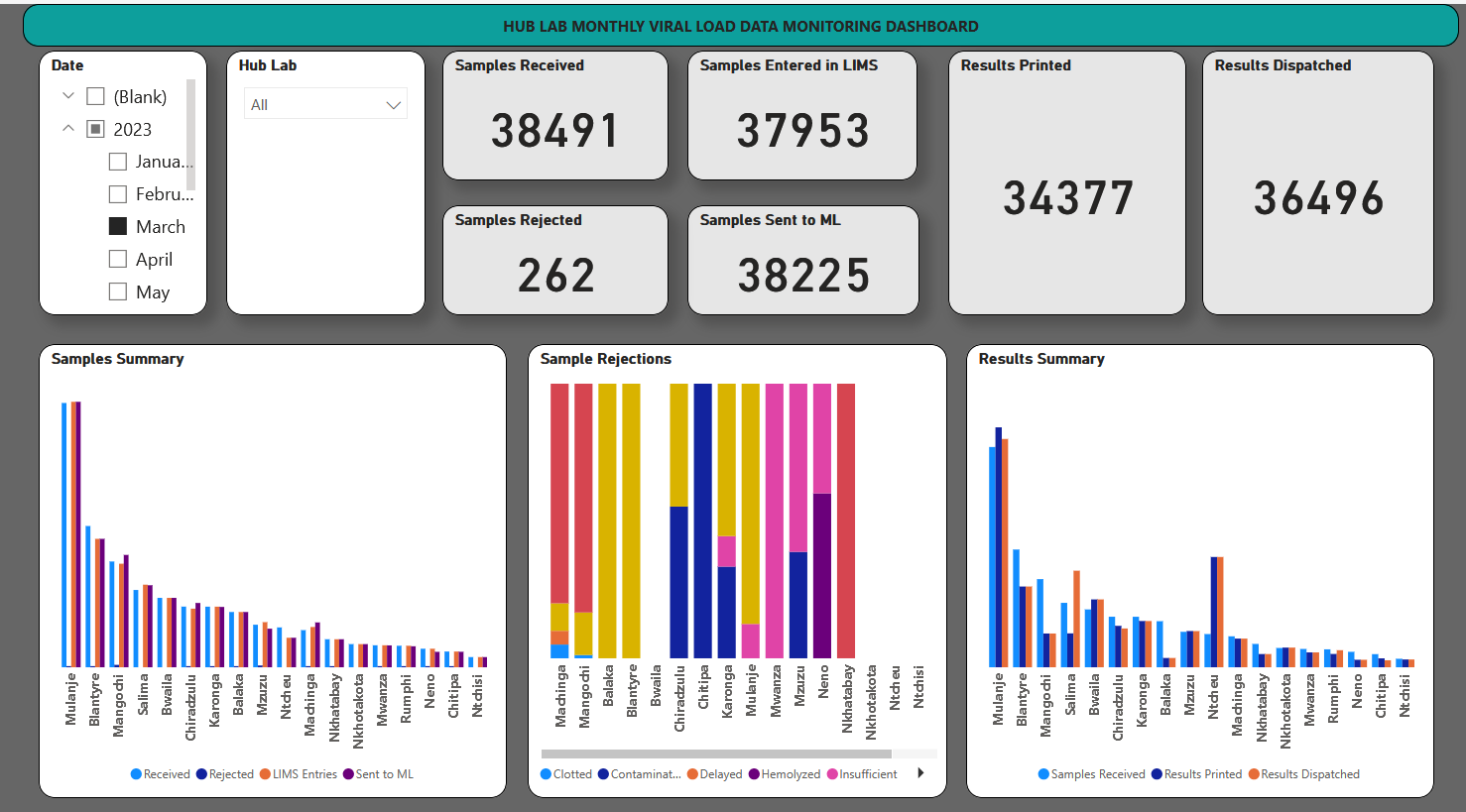Click the Insufficient legend marker

[x=833, y=774]
